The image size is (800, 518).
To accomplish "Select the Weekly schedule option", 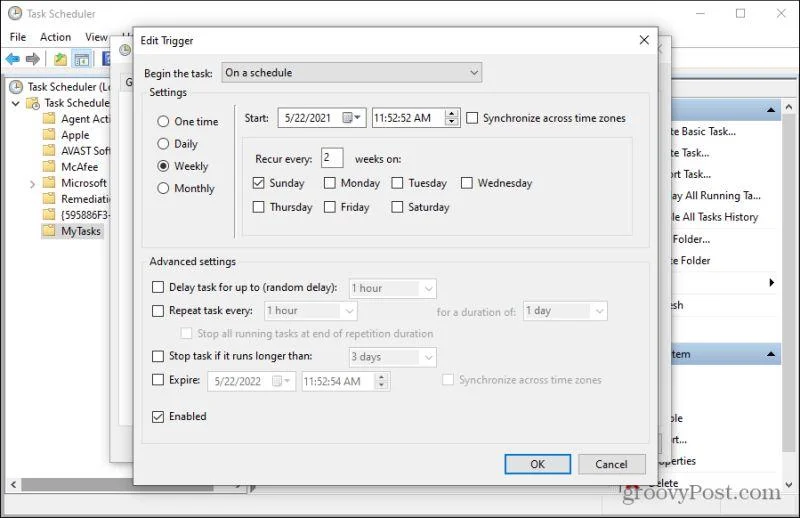I will coord(163,166).
